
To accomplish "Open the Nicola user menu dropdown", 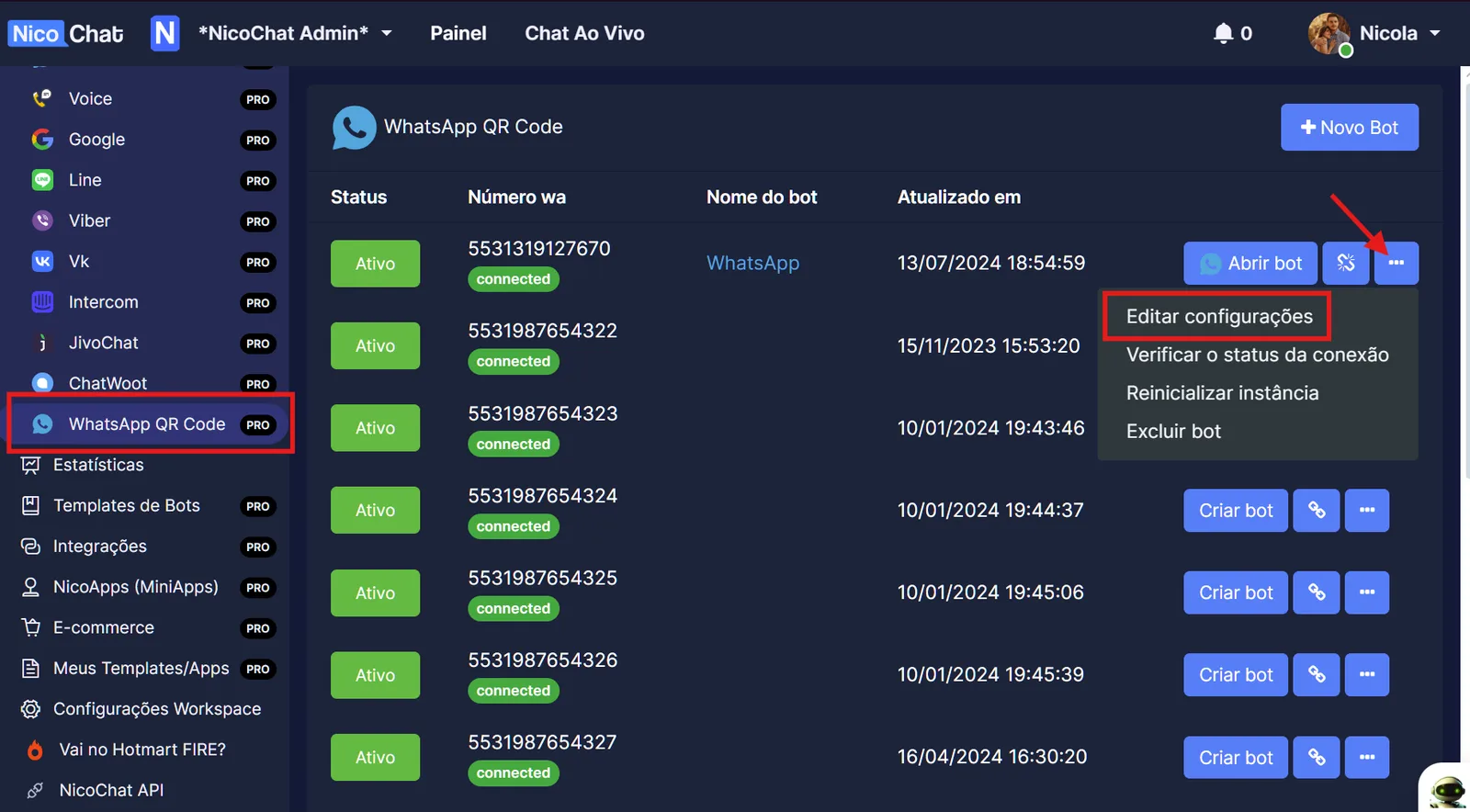I will pos(1435,33).
